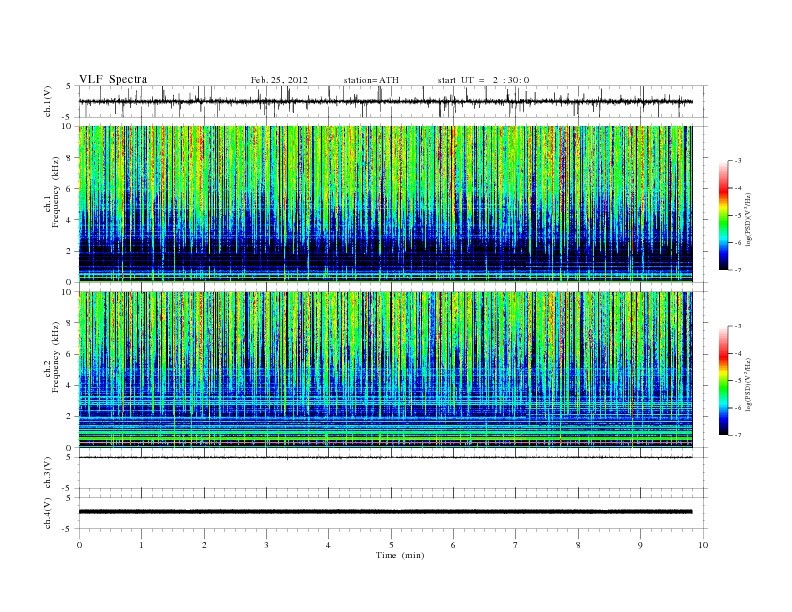The width and height of the screenshot is (792, 612).
Task: Click the "4" kHz tick of ch.1 frequency axis
Action: (x=69, y=220)
